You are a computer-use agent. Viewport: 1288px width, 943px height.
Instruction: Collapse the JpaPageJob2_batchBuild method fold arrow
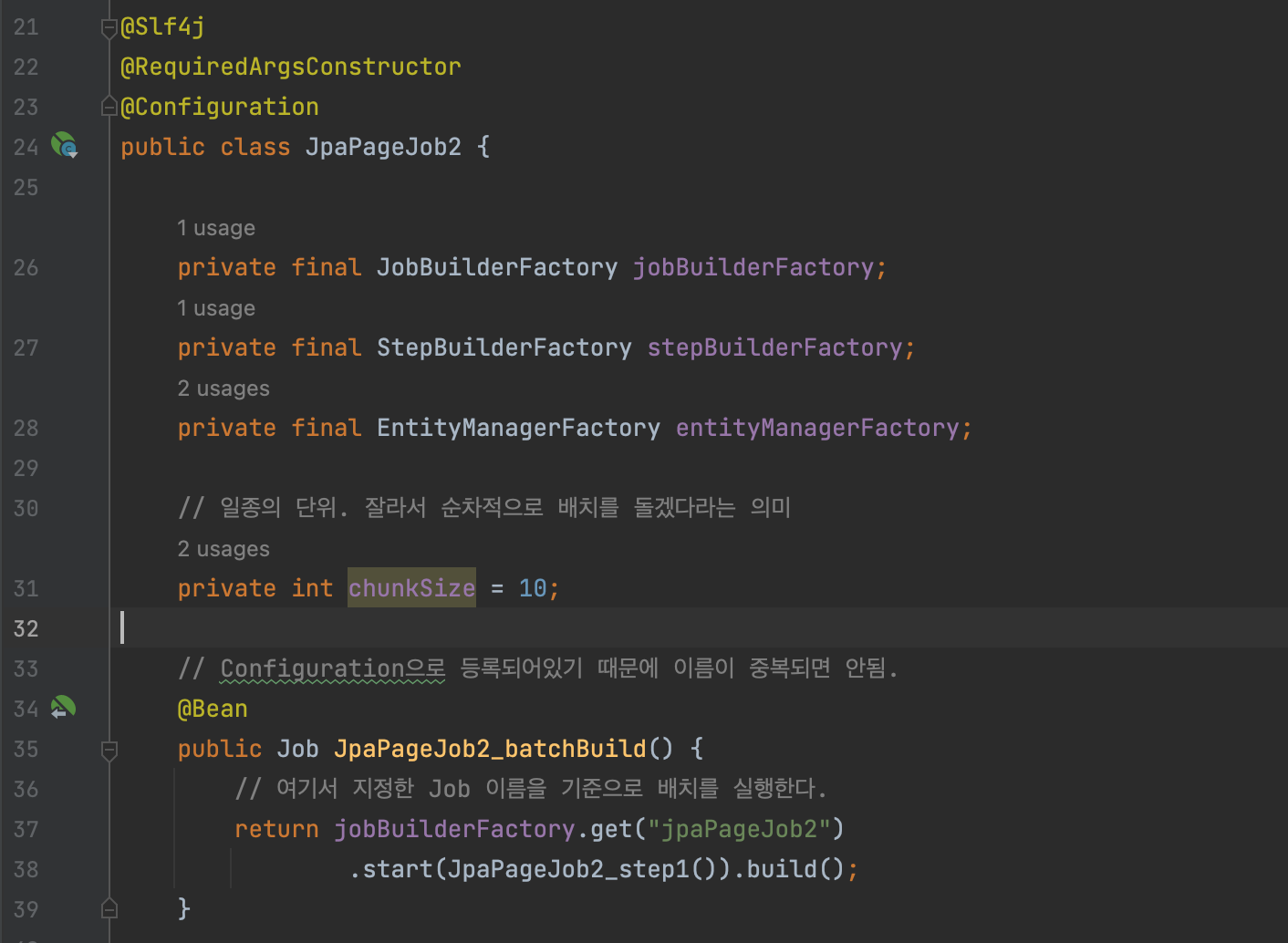click(109, 750)
